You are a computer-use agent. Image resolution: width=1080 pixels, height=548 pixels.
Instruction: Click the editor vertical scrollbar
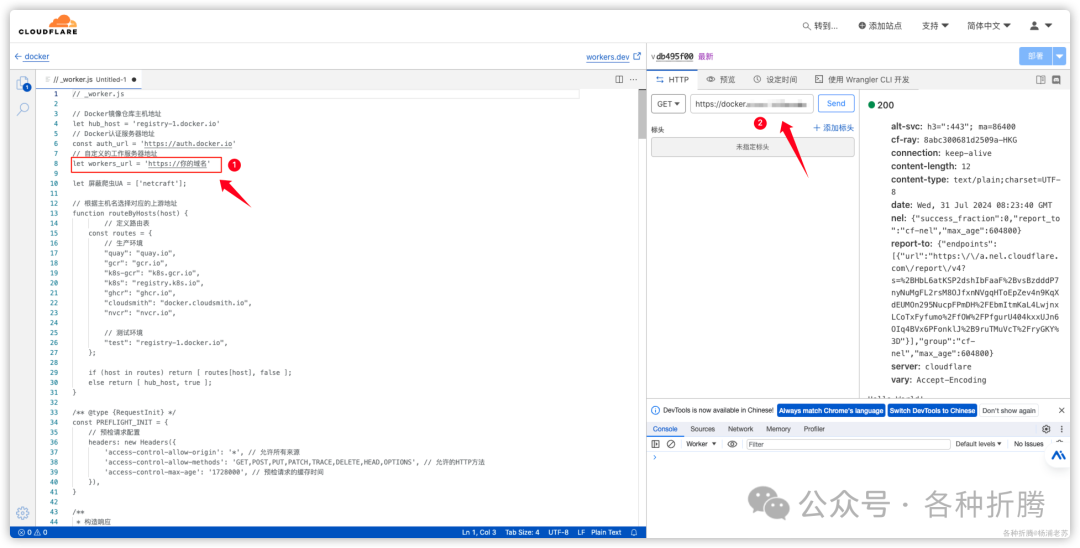pos(642,114)
